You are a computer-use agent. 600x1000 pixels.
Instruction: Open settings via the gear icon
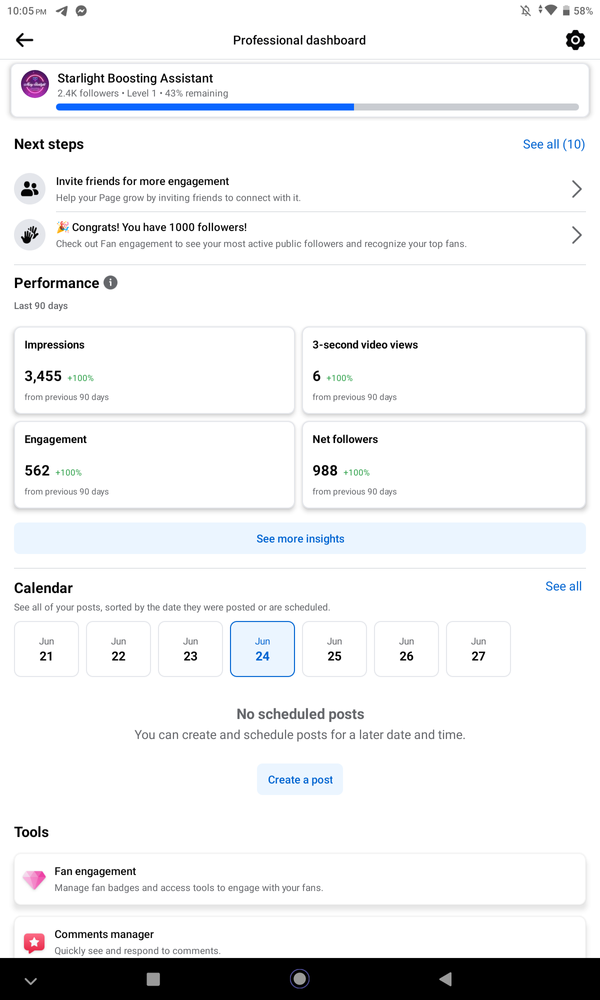[x=575, y=40]
